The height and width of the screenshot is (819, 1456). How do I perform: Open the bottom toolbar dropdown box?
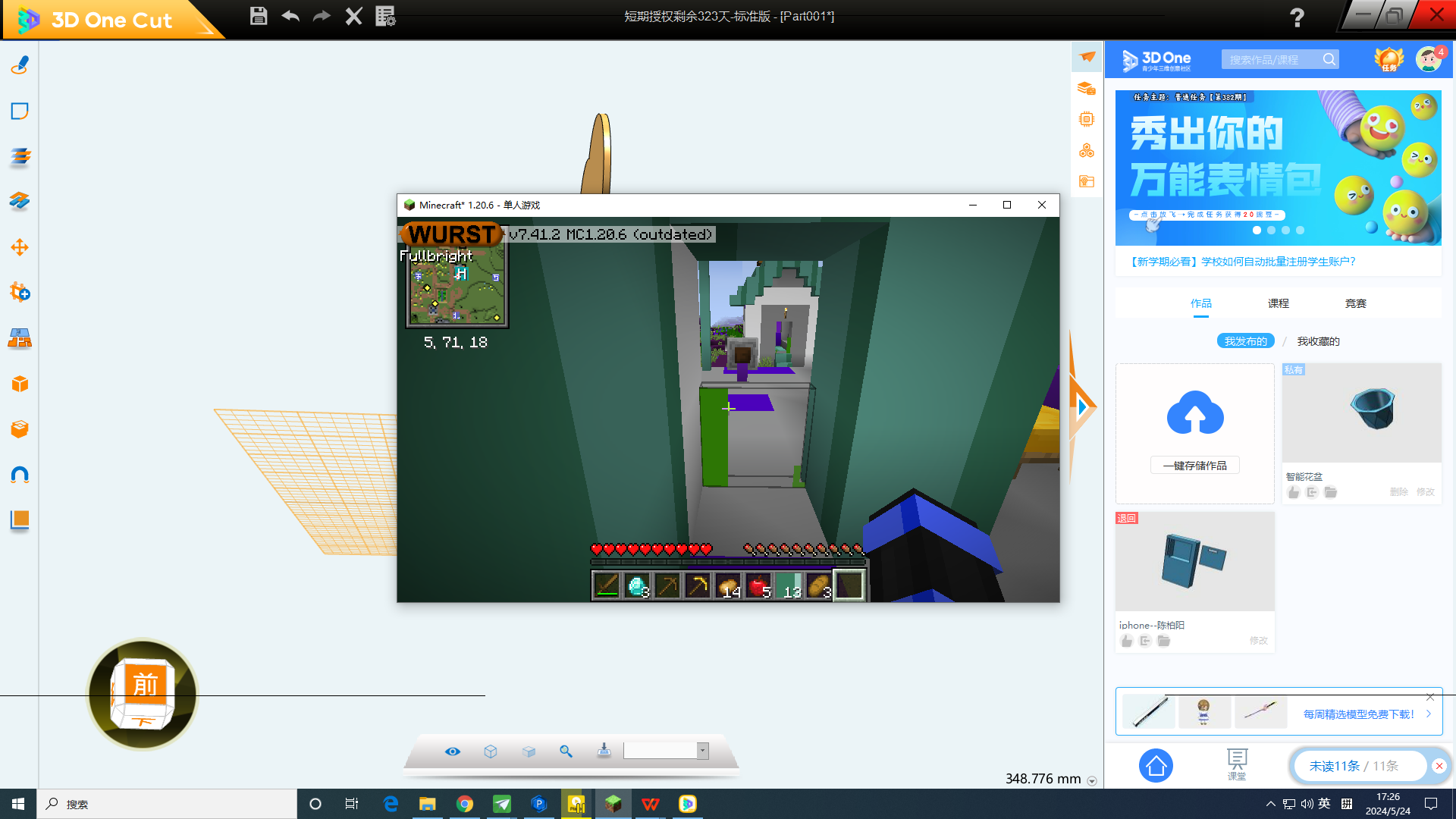tap(702, 751)
